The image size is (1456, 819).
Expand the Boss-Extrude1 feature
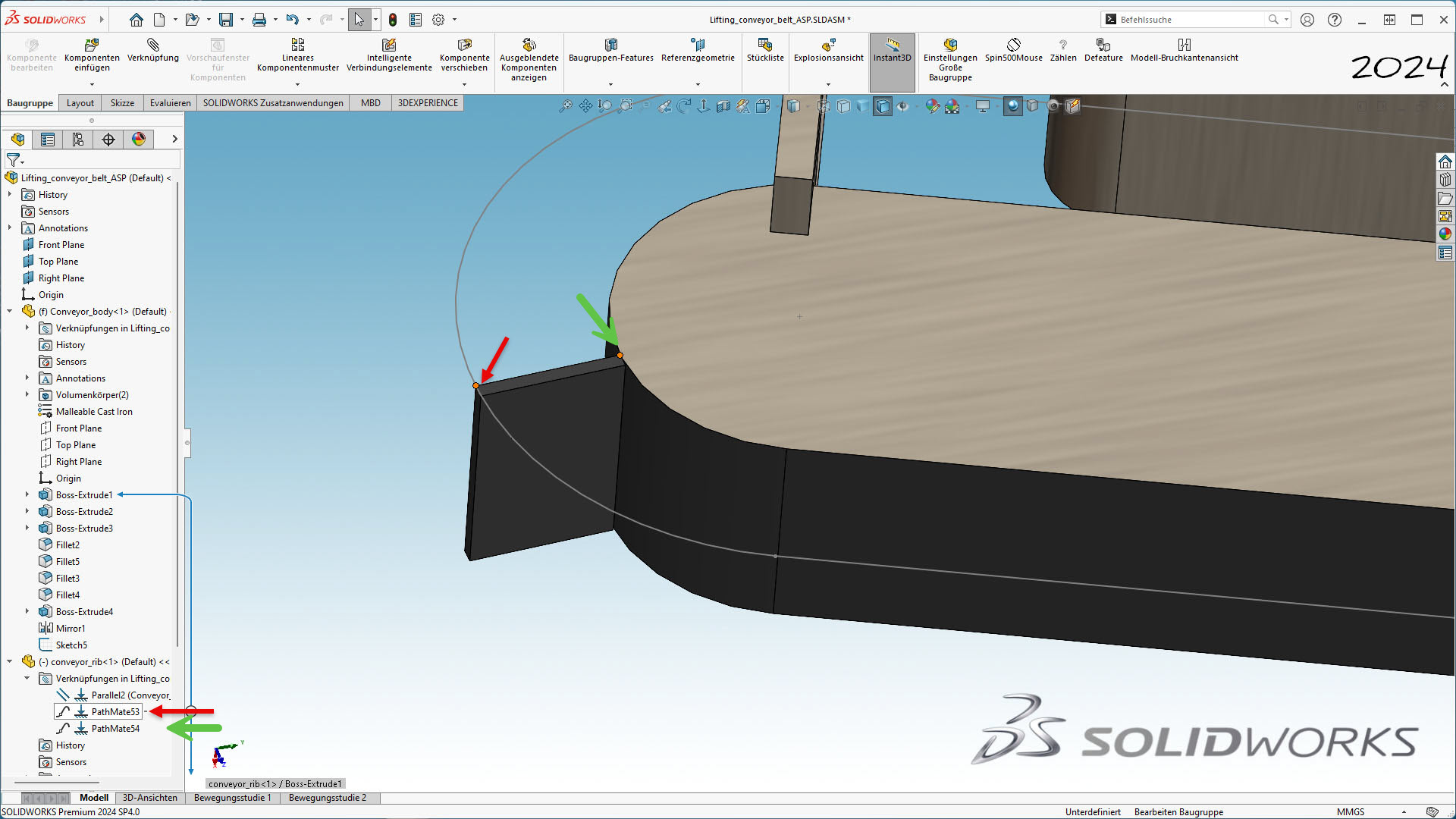27,495
